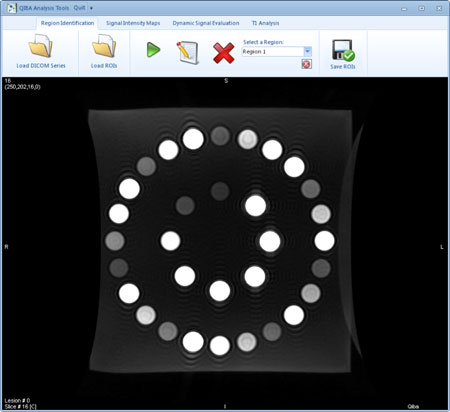Click the large red X delete icon
Viewport: 450px width, 412px height.
(x=224, y=53)
